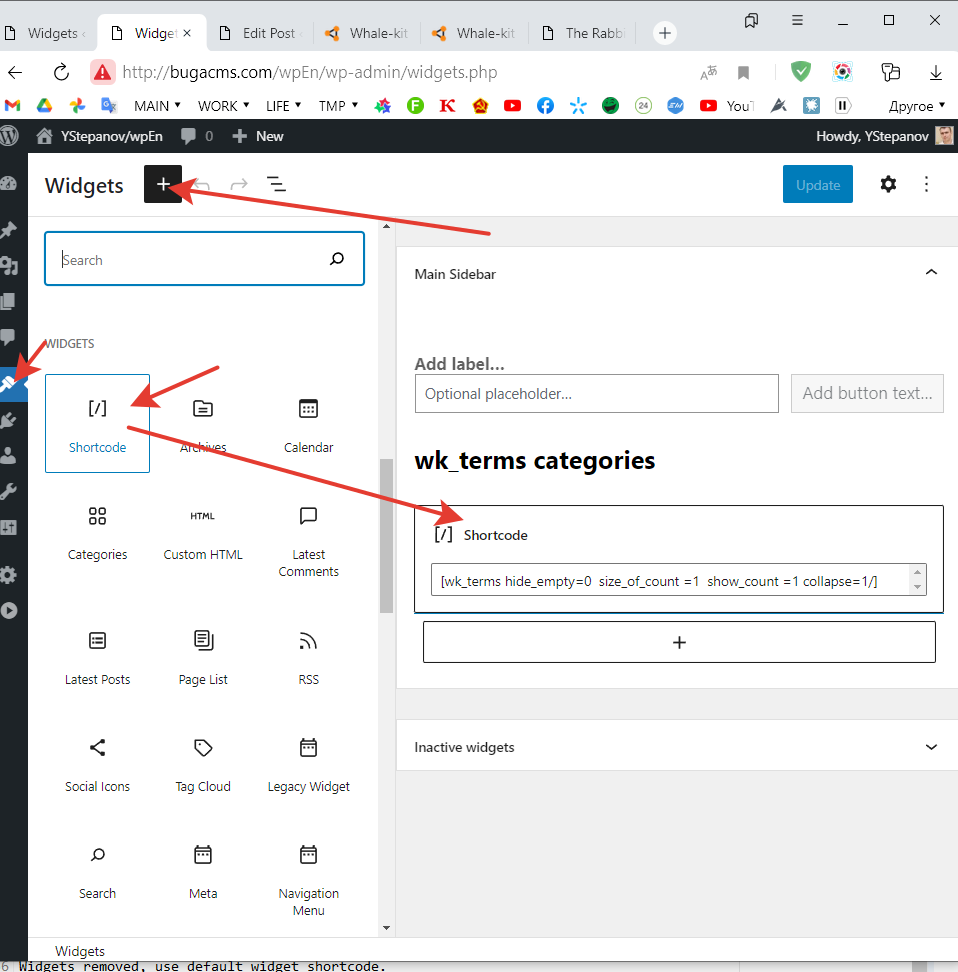Open the TMP bookmarks folder dropdown

click(338, 106)
